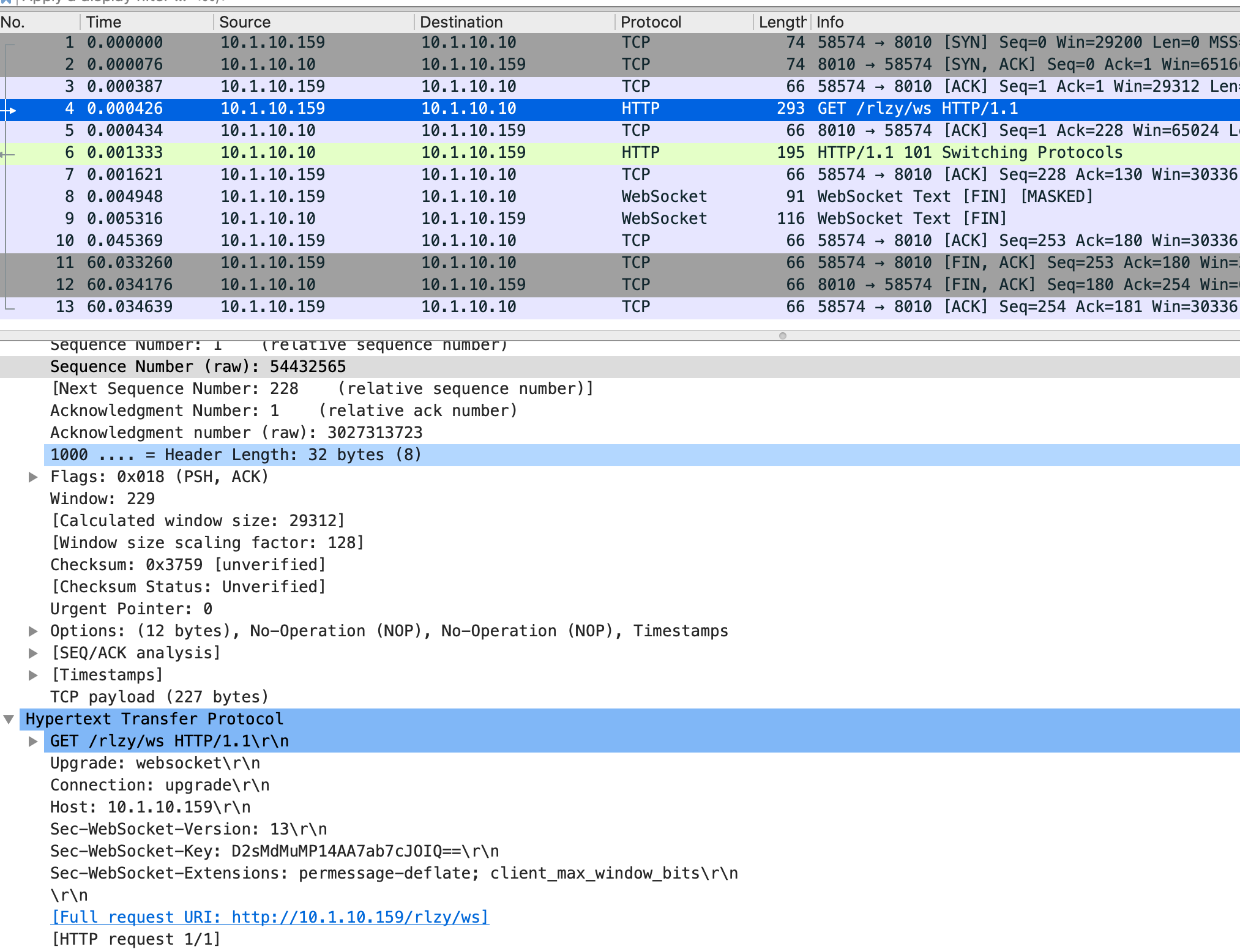Expand the Options: (12 bytes) row
This screenshot has height=952, width=1240.
(x=34, y=631)
